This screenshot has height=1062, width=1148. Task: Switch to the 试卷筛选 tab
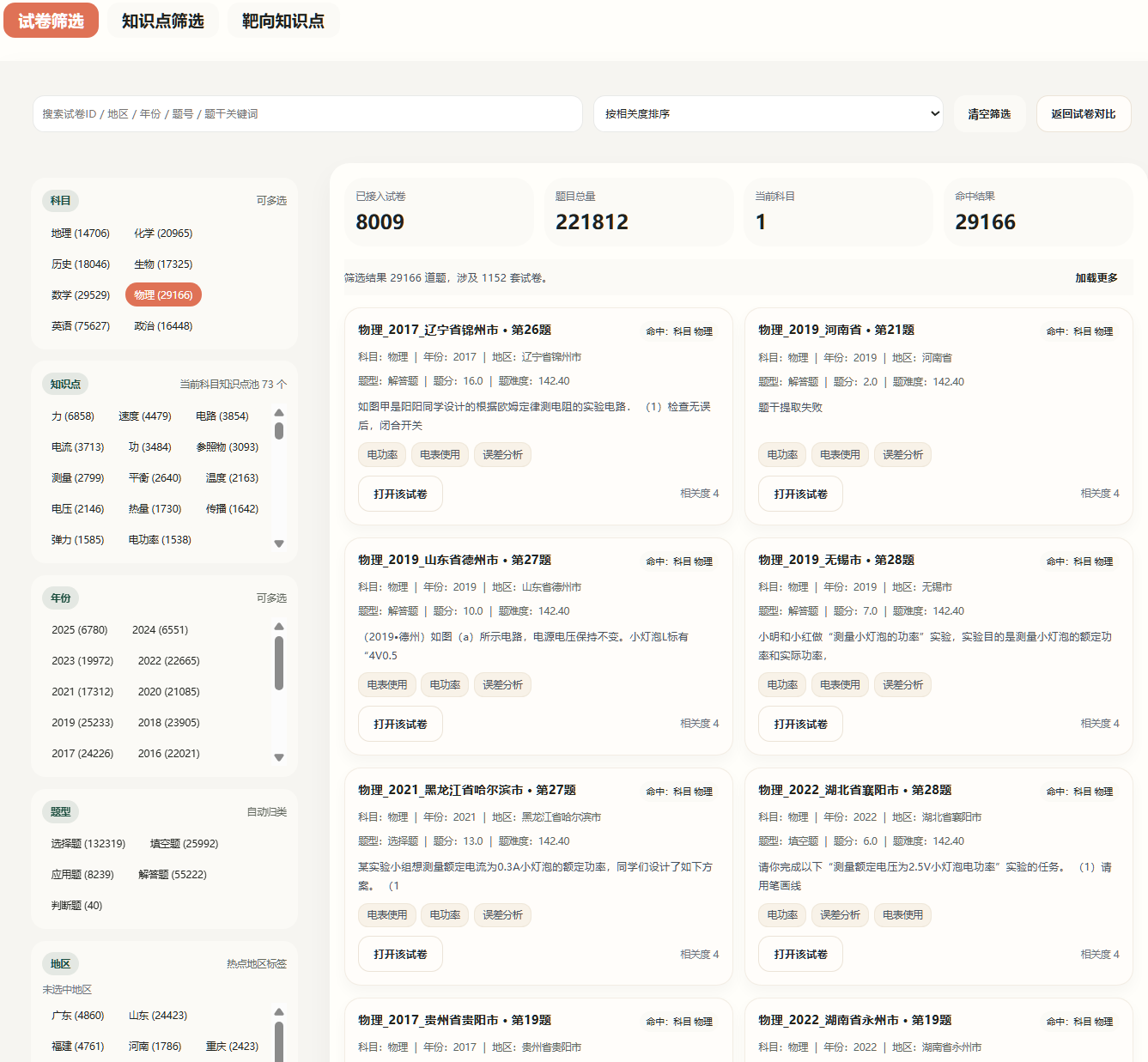(x=51, y=21)
